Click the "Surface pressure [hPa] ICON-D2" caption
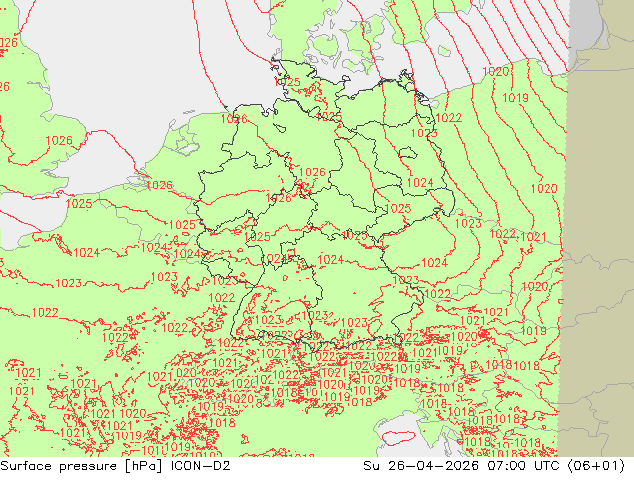This screenshot has height=490, width=634. point(115,466)
